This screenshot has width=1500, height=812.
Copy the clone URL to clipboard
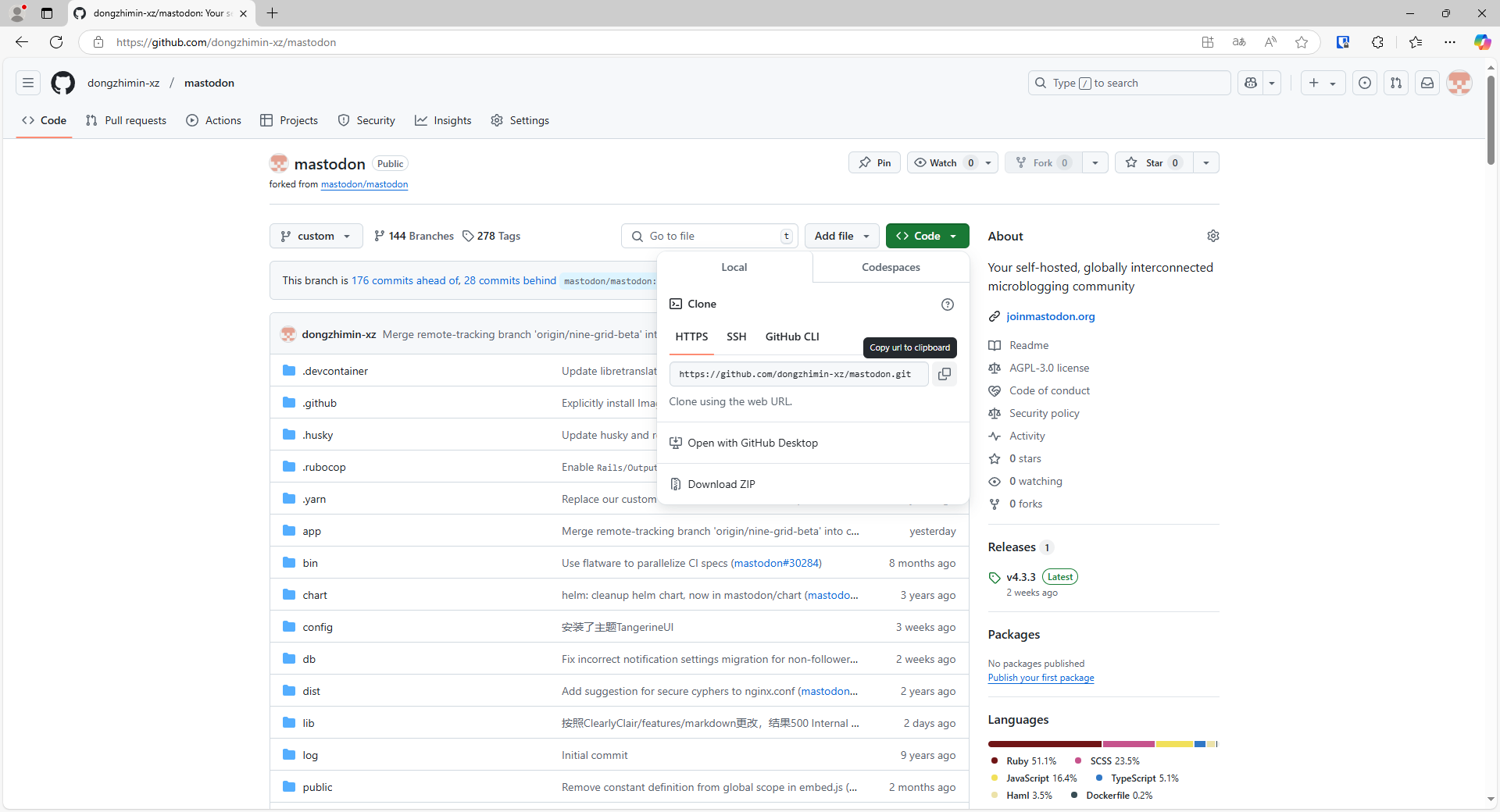[944, 374]
